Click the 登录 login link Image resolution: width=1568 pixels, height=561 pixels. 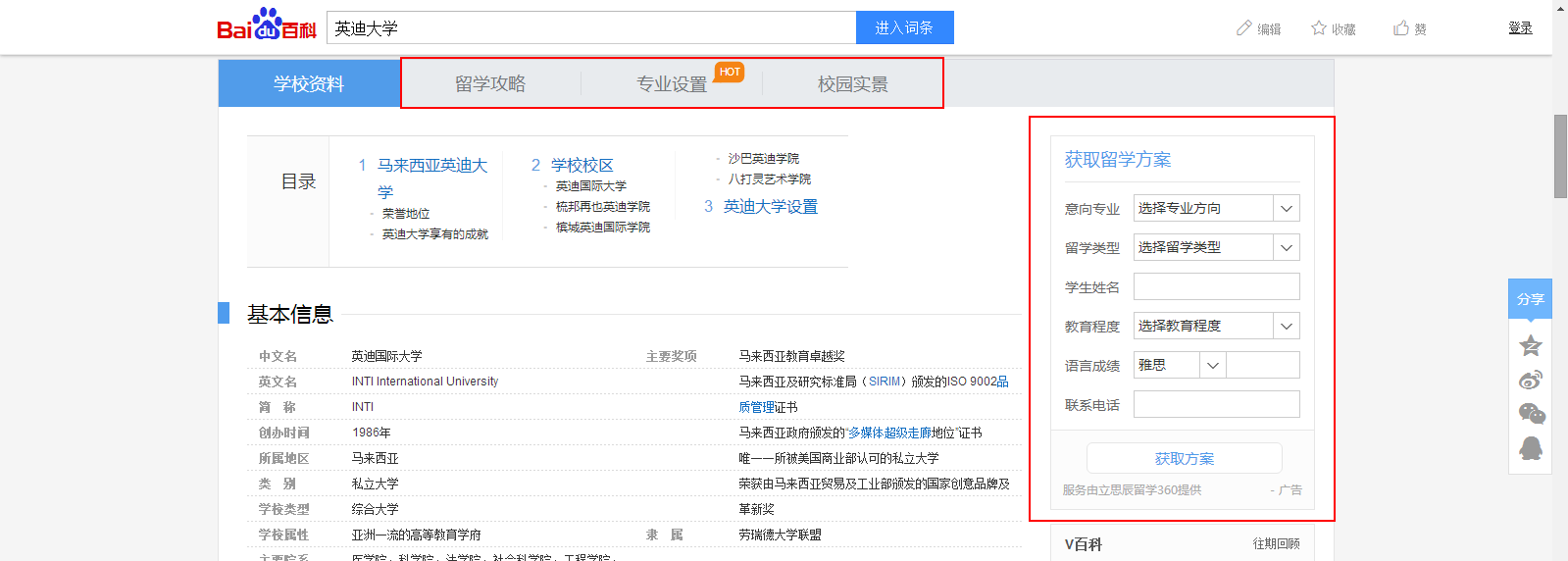tap(1520, 28)
